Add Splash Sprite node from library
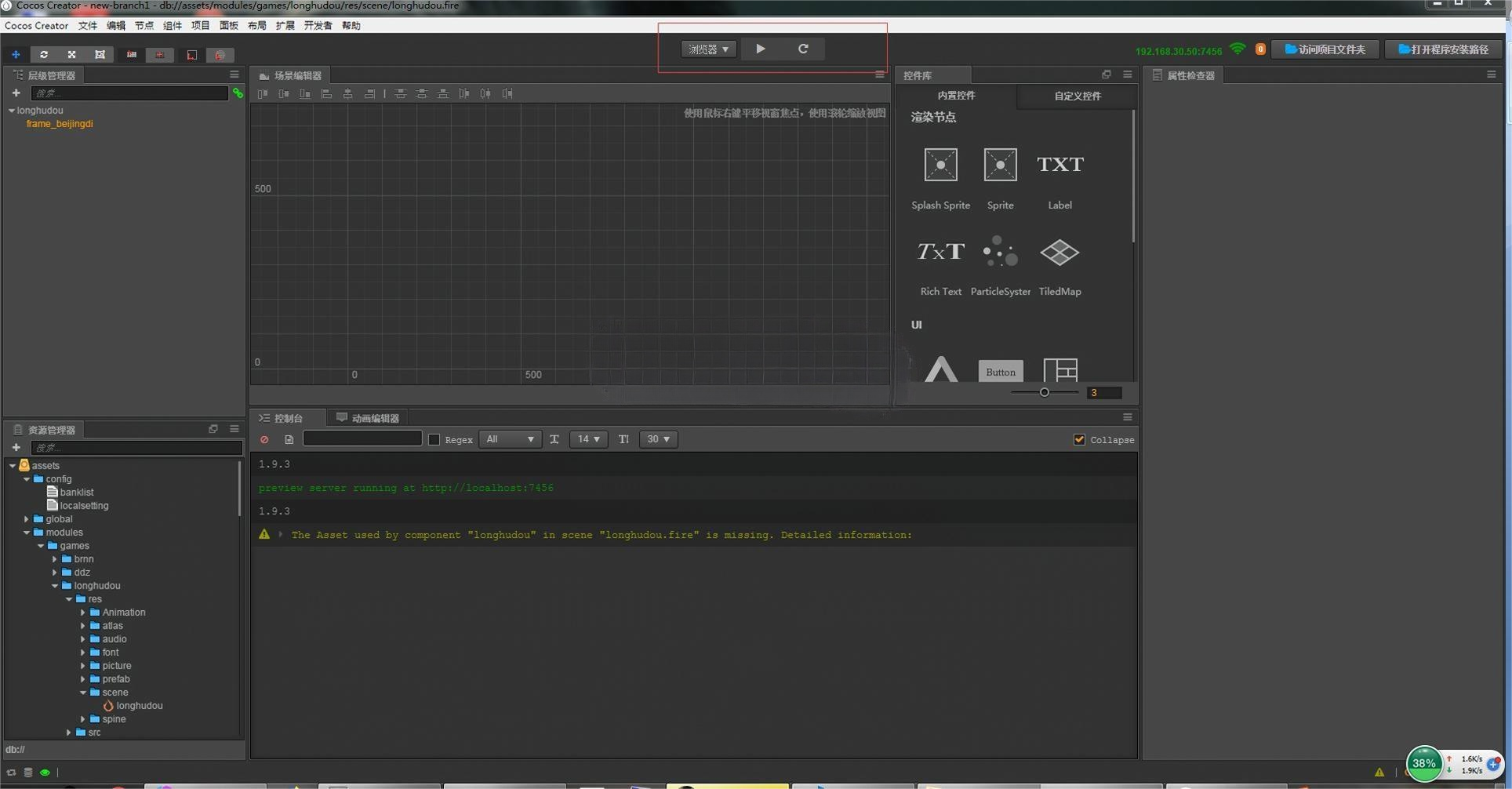This screenshot has height=789, width=1512. [940, 165]
